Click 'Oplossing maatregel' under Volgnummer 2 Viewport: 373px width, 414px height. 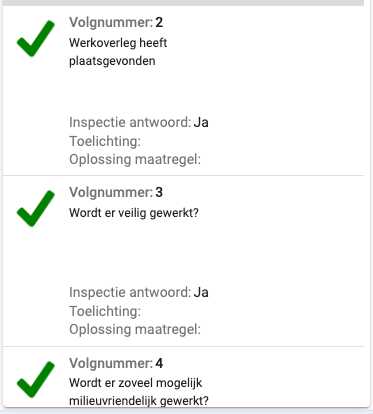135,159
